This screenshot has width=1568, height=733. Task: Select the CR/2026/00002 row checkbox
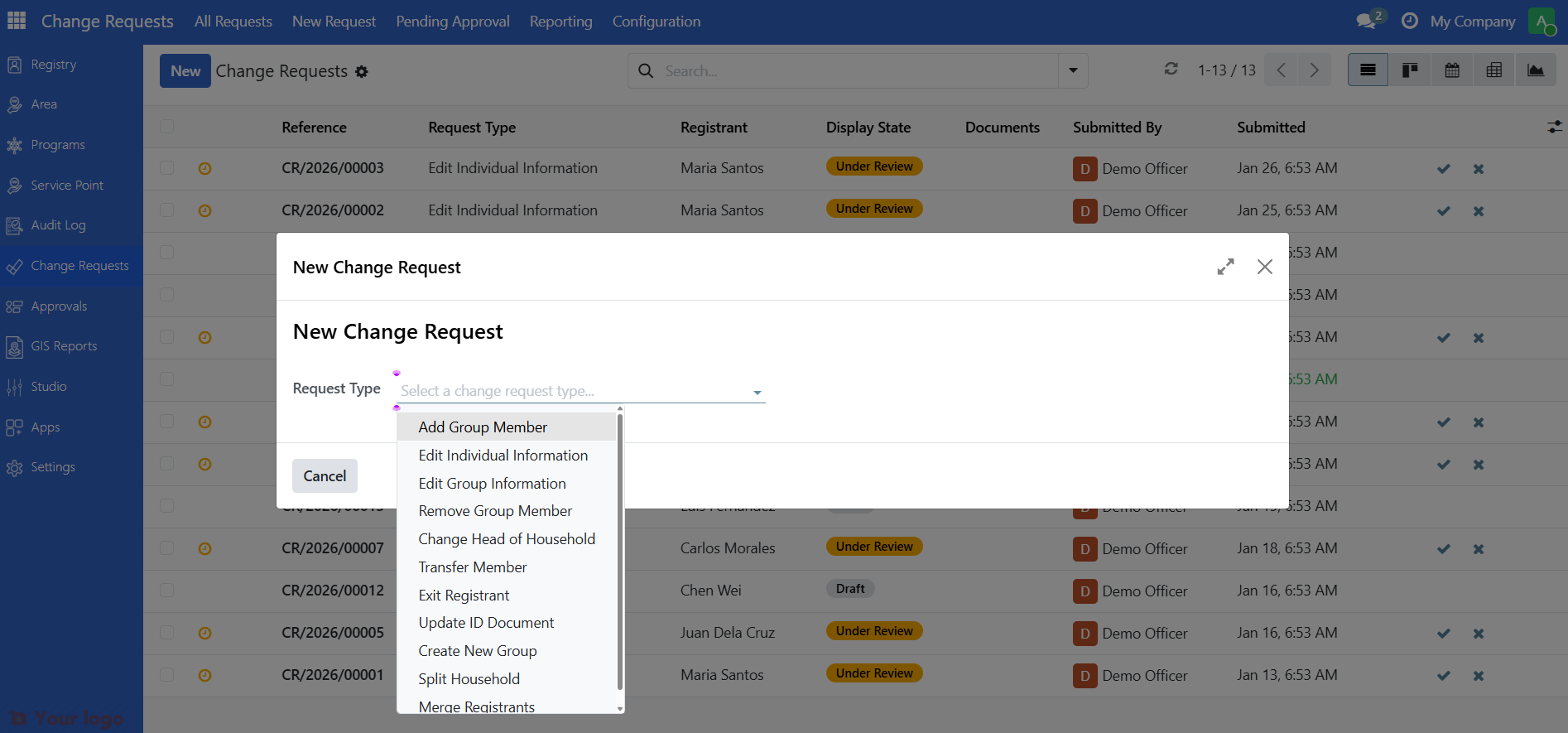167,210
